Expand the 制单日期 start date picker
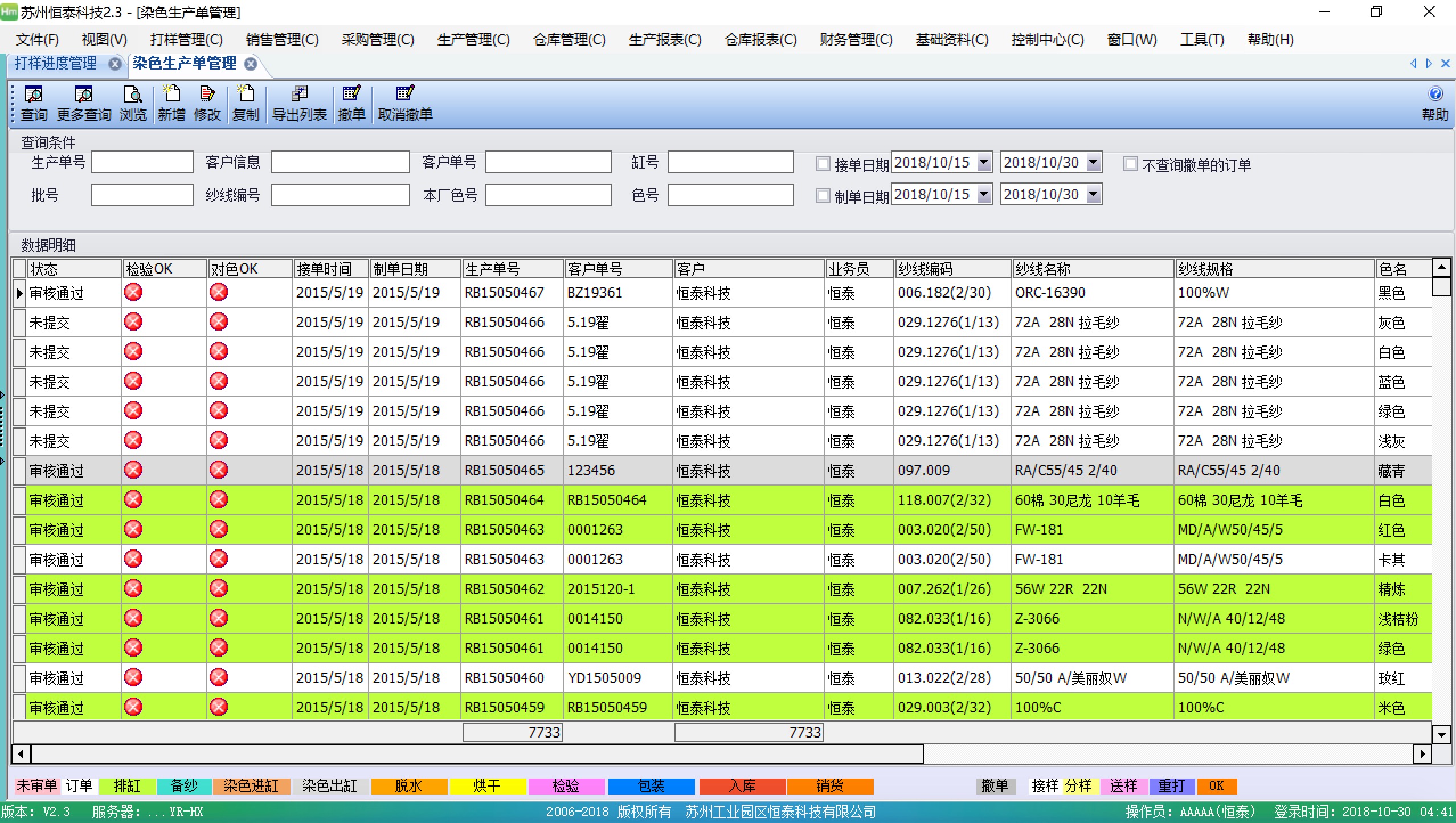The width and height of the screenshot is (1456, 823). point(984,194)
